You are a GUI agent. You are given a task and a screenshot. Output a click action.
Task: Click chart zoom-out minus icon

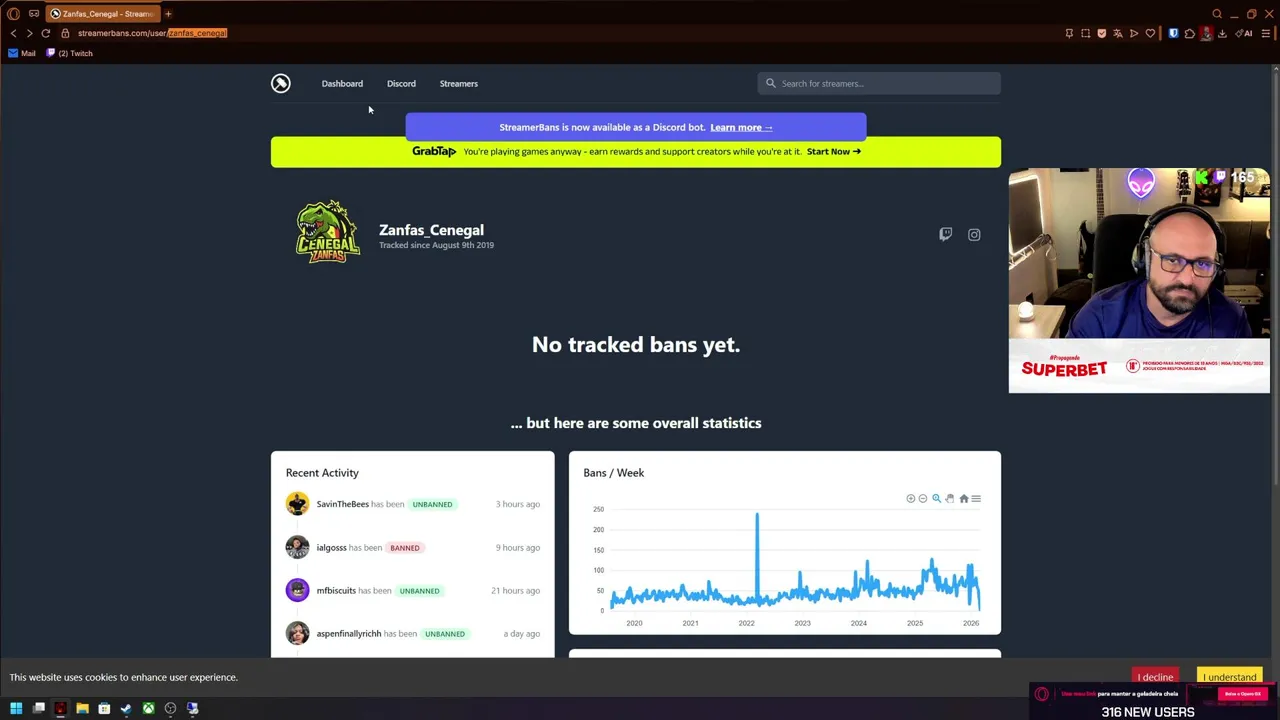pyautogui.click(x=923, y=498)
